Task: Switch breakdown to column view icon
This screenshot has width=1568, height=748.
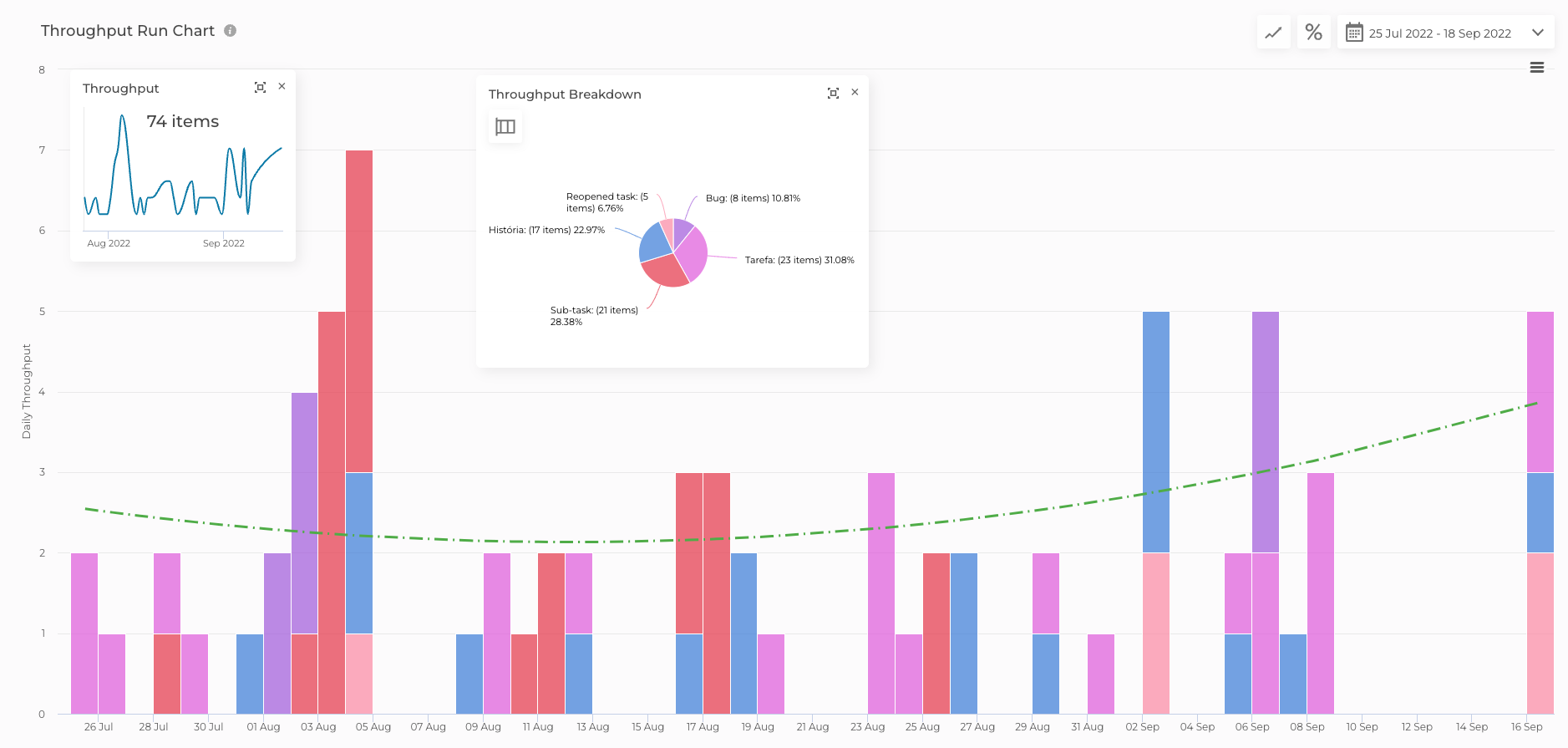Action: pos(505,127)
